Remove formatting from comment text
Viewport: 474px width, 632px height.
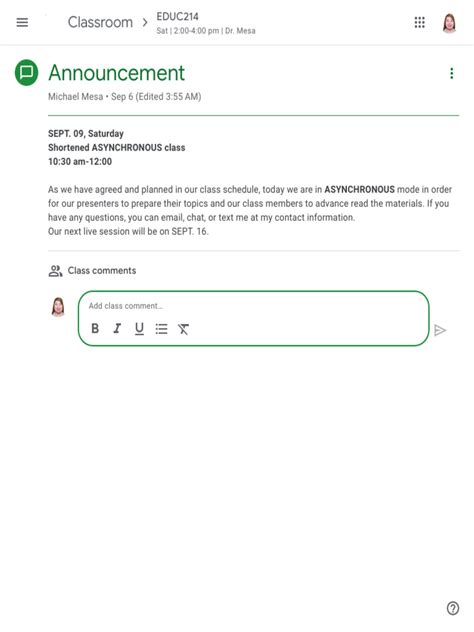coord(183,329)
